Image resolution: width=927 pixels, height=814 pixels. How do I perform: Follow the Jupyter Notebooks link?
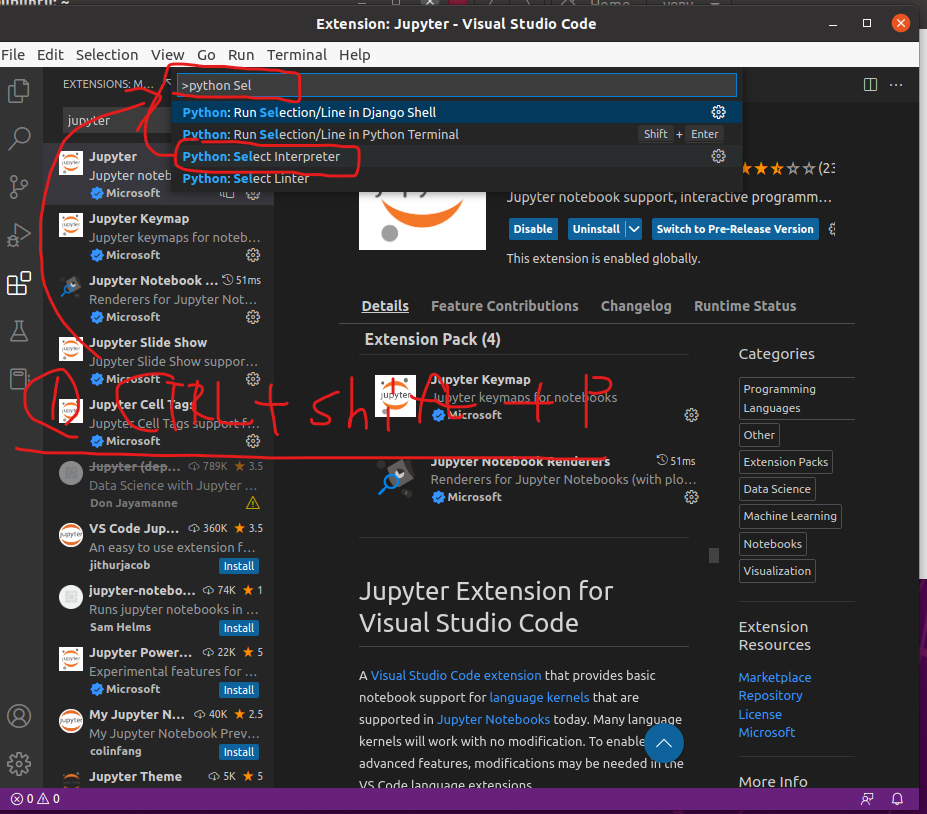click(x=493, y=719)
